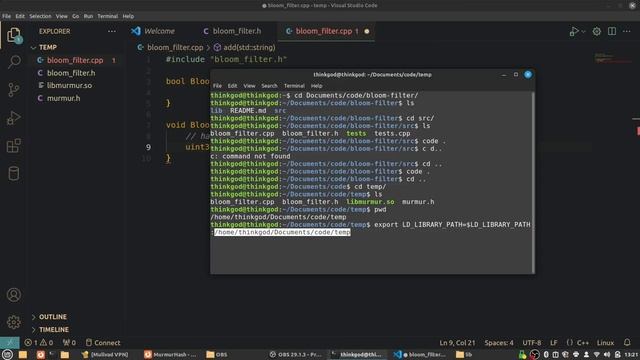Open the VS Code Run menu

(x=88, y=16)
